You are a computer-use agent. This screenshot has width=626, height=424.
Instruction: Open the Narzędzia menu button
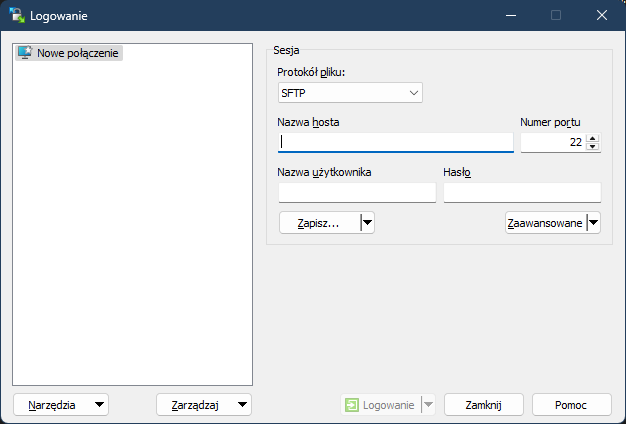(x=61, y=405)
